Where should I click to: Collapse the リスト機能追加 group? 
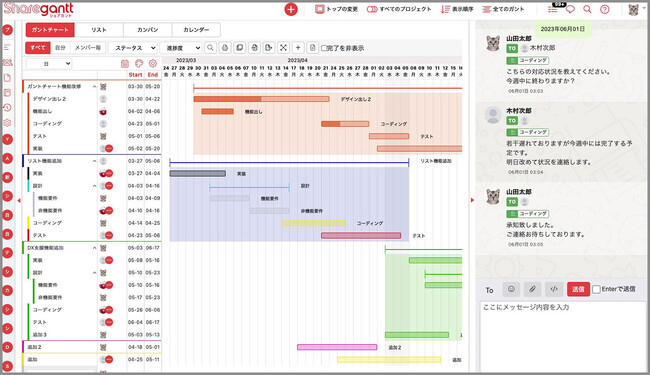(x=94, y=161)
